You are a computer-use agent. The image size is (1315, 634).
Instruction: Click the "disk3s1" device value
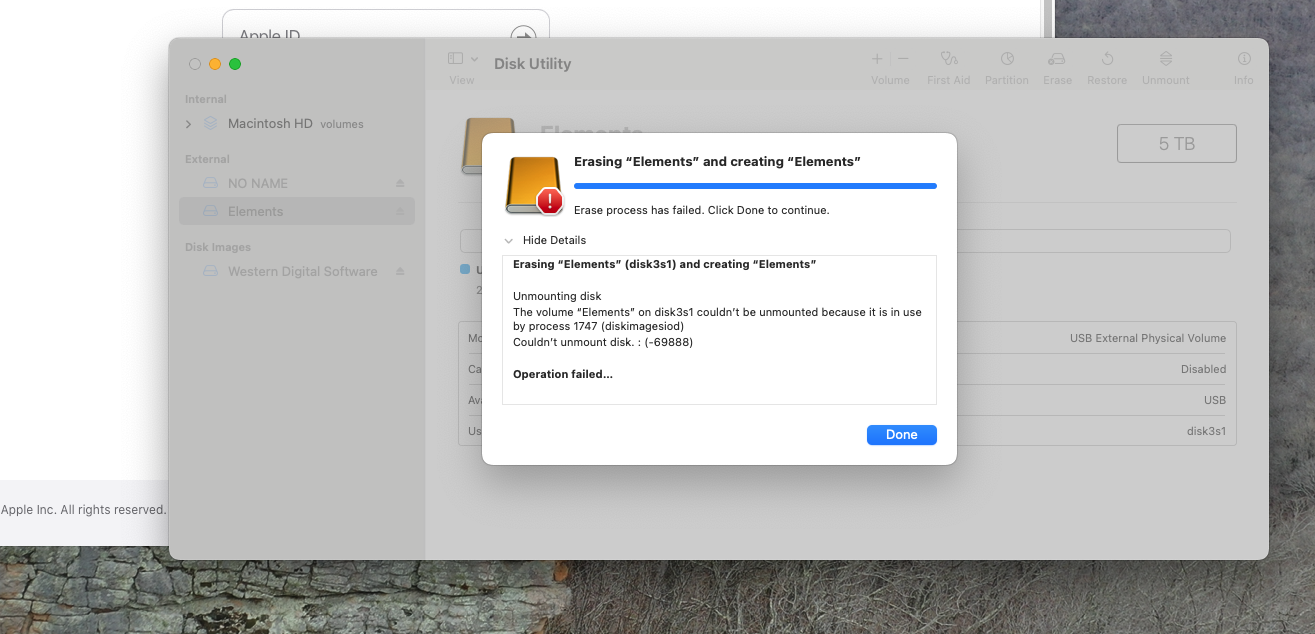[1206, 432]
